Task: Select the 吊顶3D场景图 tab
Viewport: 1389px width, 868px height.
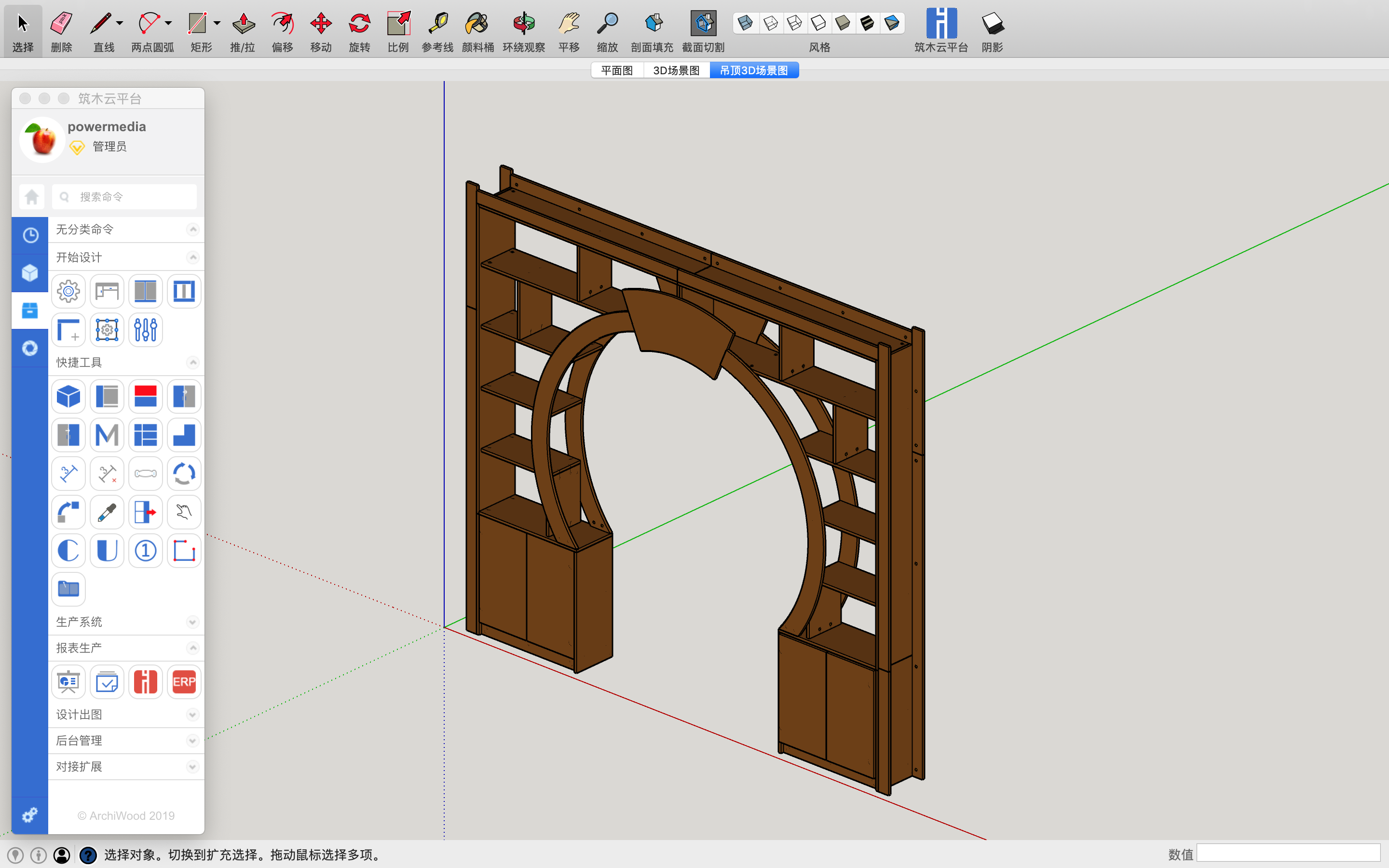Action: tap(754, 70)
